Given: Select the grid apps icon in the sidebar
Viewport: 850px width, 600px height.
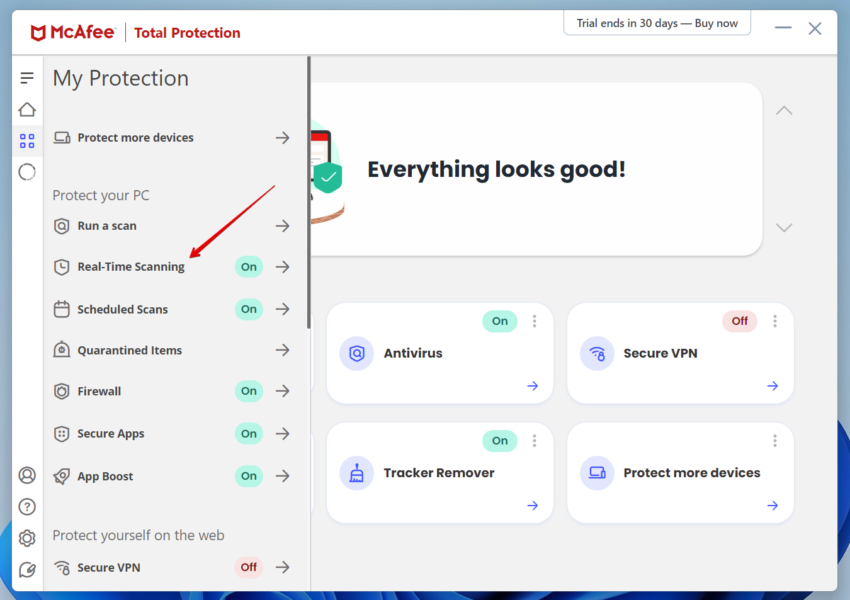Looking at the screenshot, I should click(x=27, y=140).
